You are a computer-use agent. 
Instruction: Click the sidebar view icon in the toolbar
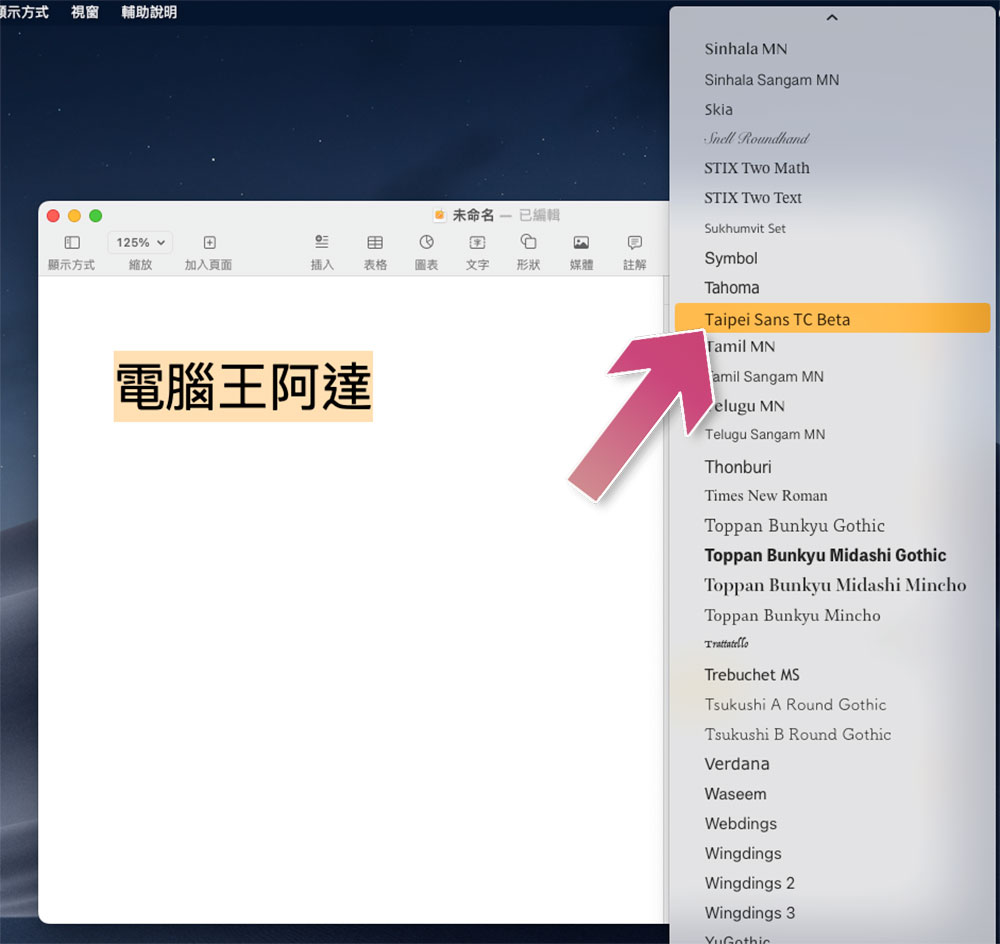[x=71, y=242]
